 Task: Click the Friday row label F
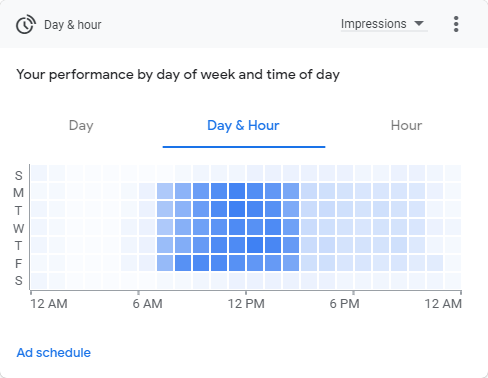click(x=18, y=264)
